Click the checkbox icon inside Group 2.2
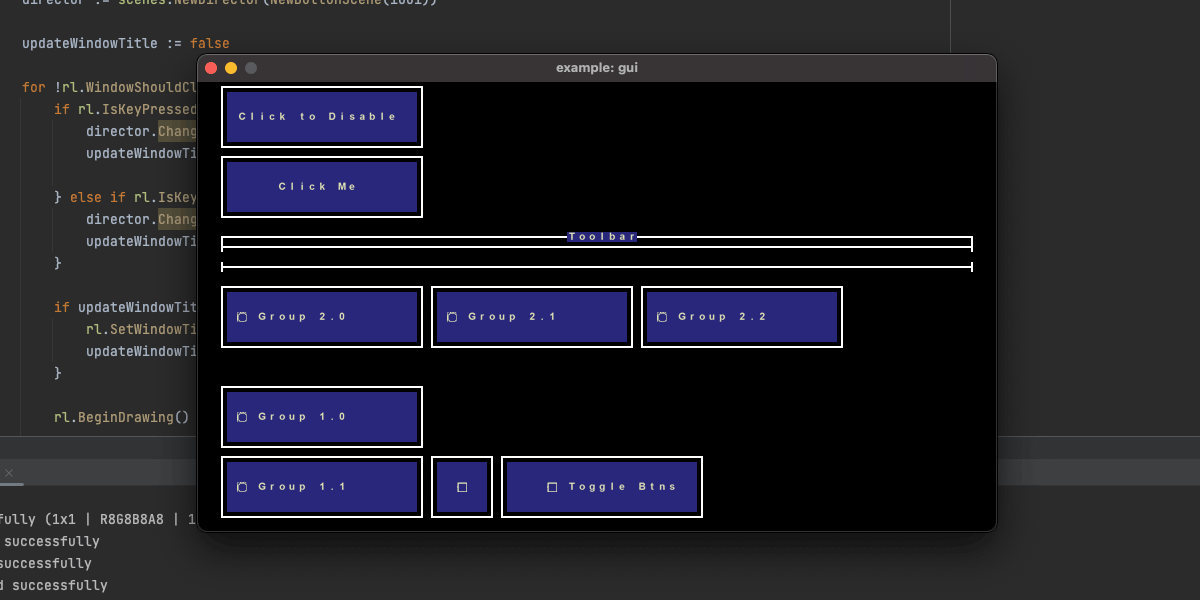Viewport: 1200px width, 600px height. coord(663,316)
